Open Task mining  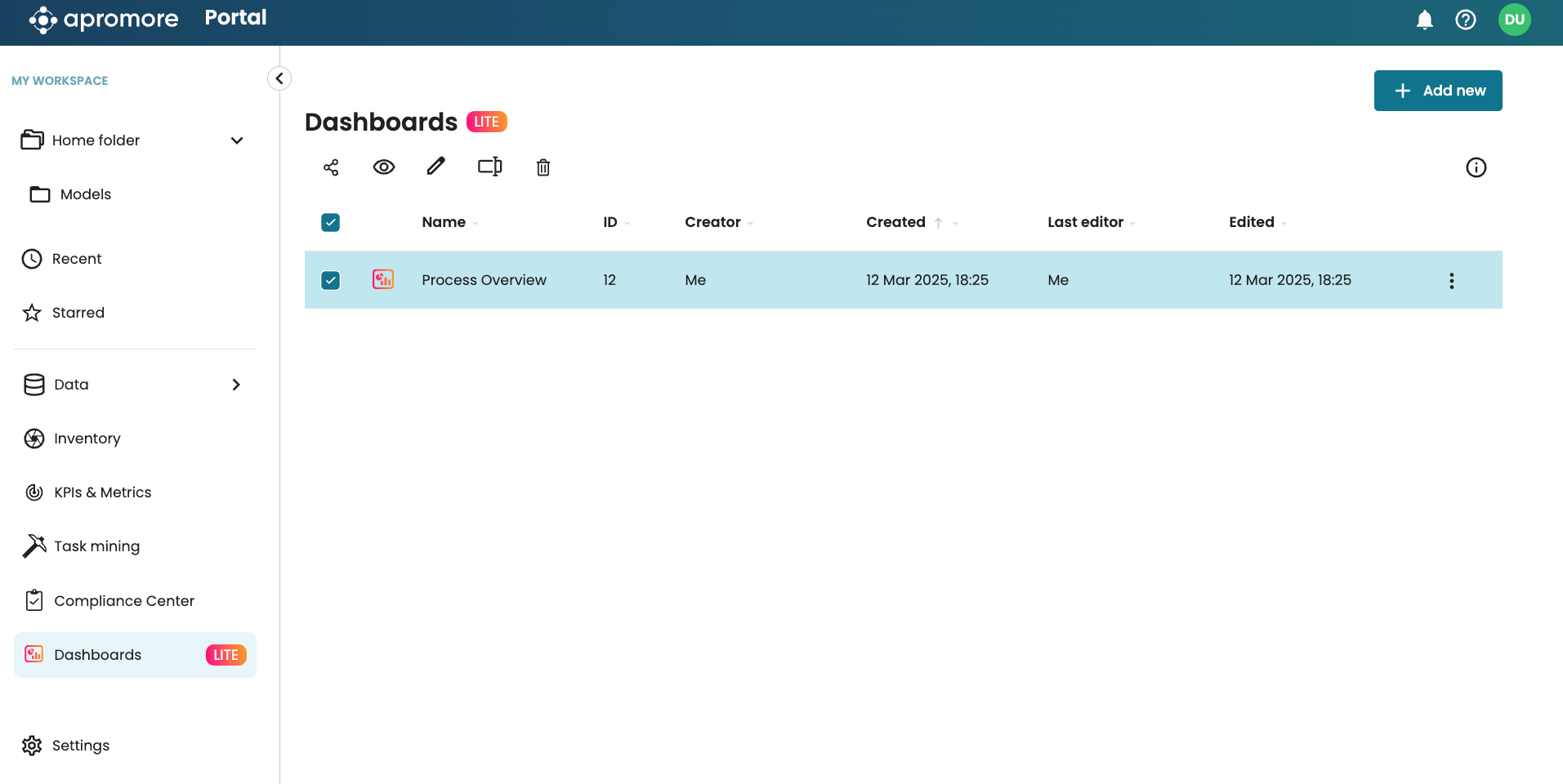click(x=96, y=546)
